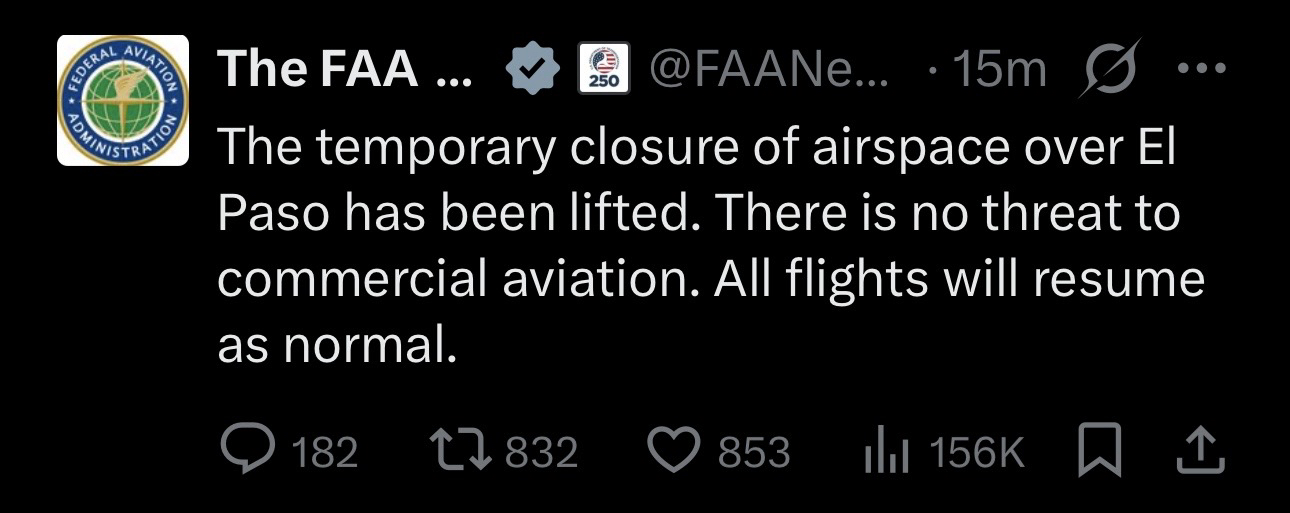Open the view analytics bar chart icon
Screen dimensions: 1290x513
(886, 452)
